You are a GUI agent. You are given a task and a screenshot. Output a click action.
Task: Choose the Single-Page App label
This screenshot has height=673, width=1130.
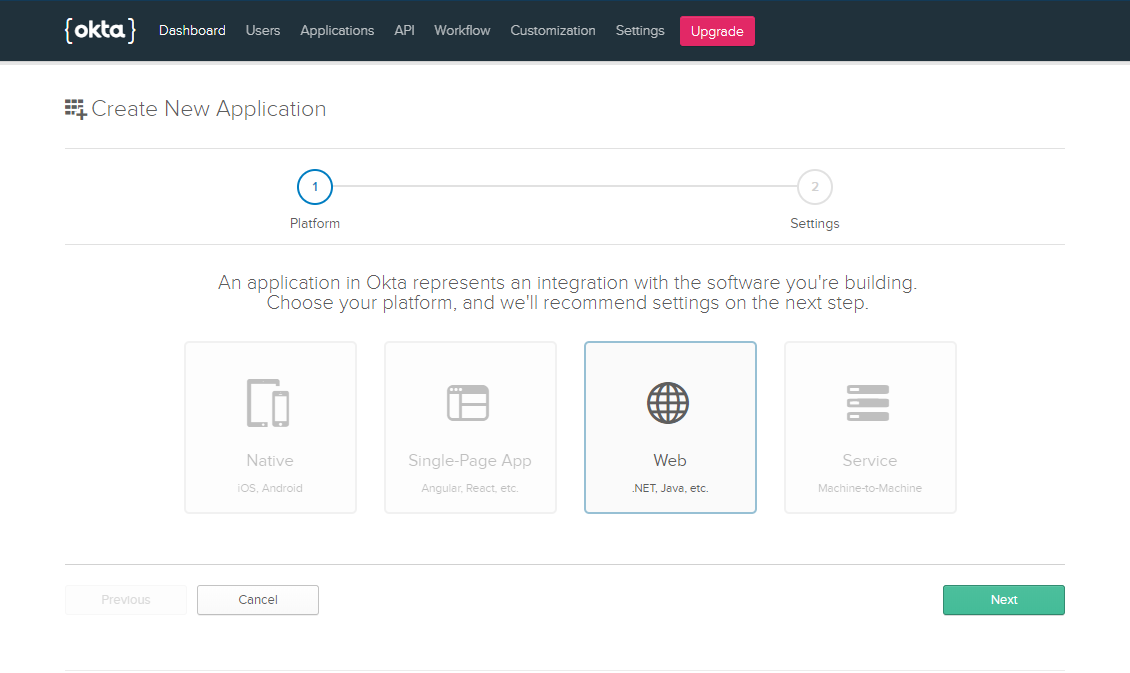[x=470, y=460]
